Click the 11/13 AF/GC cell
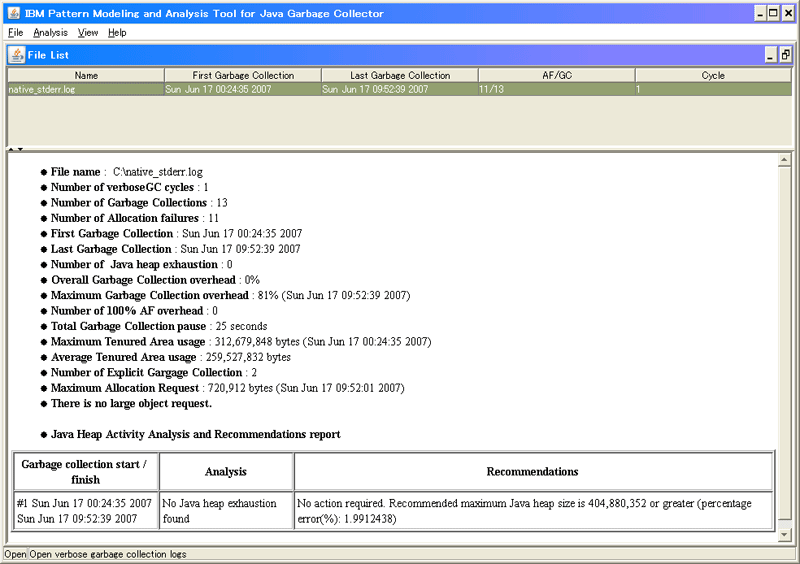The width and height of the screenshot is (800, 564). coord(557,89)
